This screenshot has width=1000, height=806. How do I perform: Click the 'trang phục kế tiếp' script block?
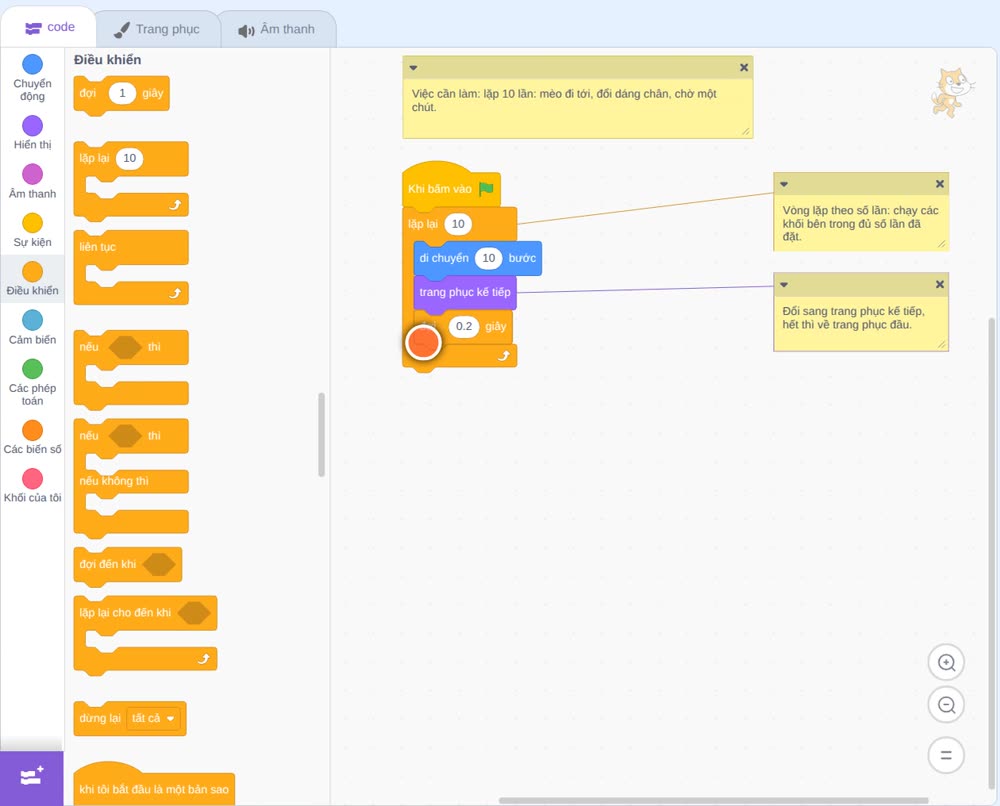465,293
